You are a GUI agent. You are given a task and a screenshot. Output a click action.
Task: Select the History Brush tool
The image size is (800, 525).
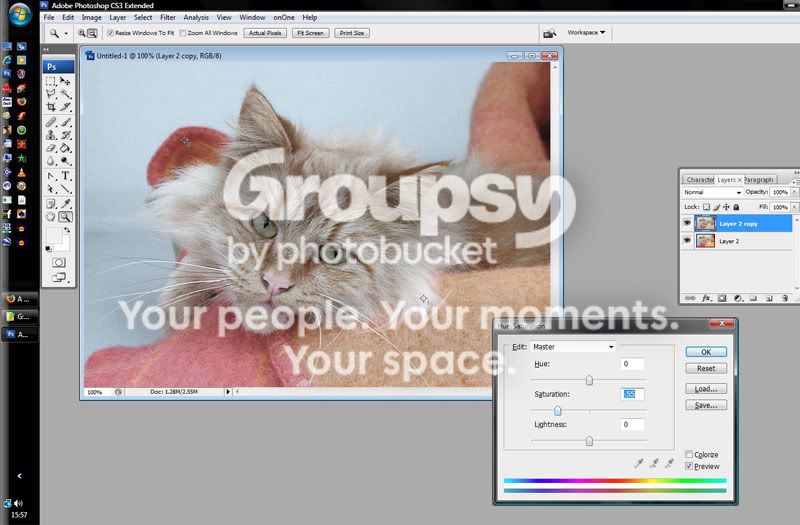coord(65,135)
